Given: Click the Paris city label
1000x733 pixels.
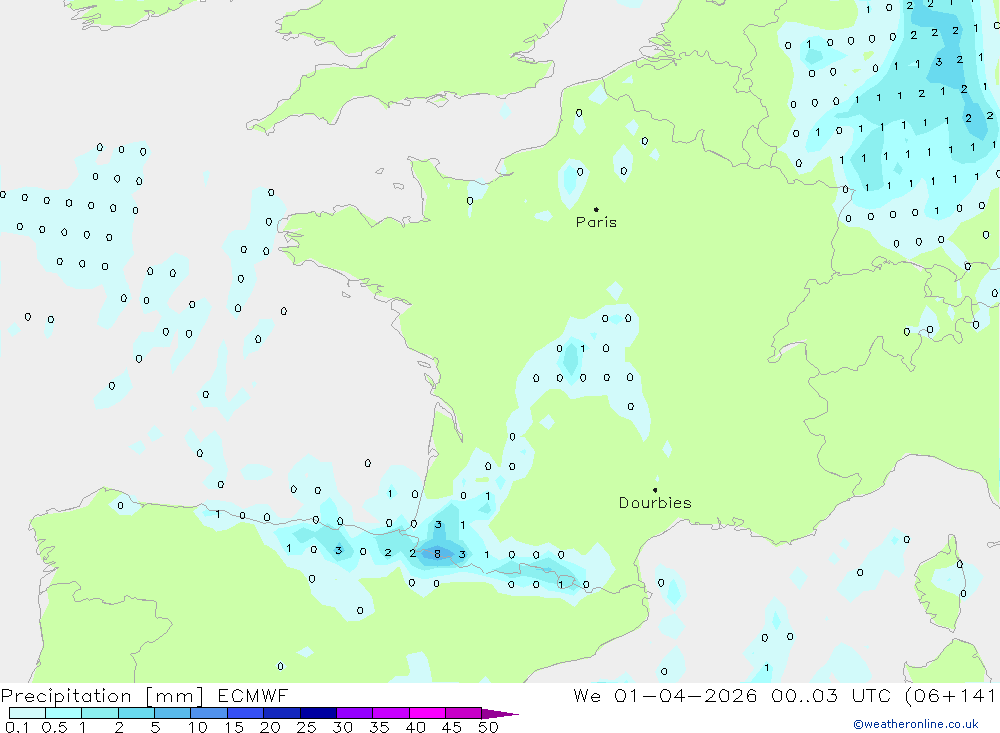Looking at the screenshot, I should point(596,222).
